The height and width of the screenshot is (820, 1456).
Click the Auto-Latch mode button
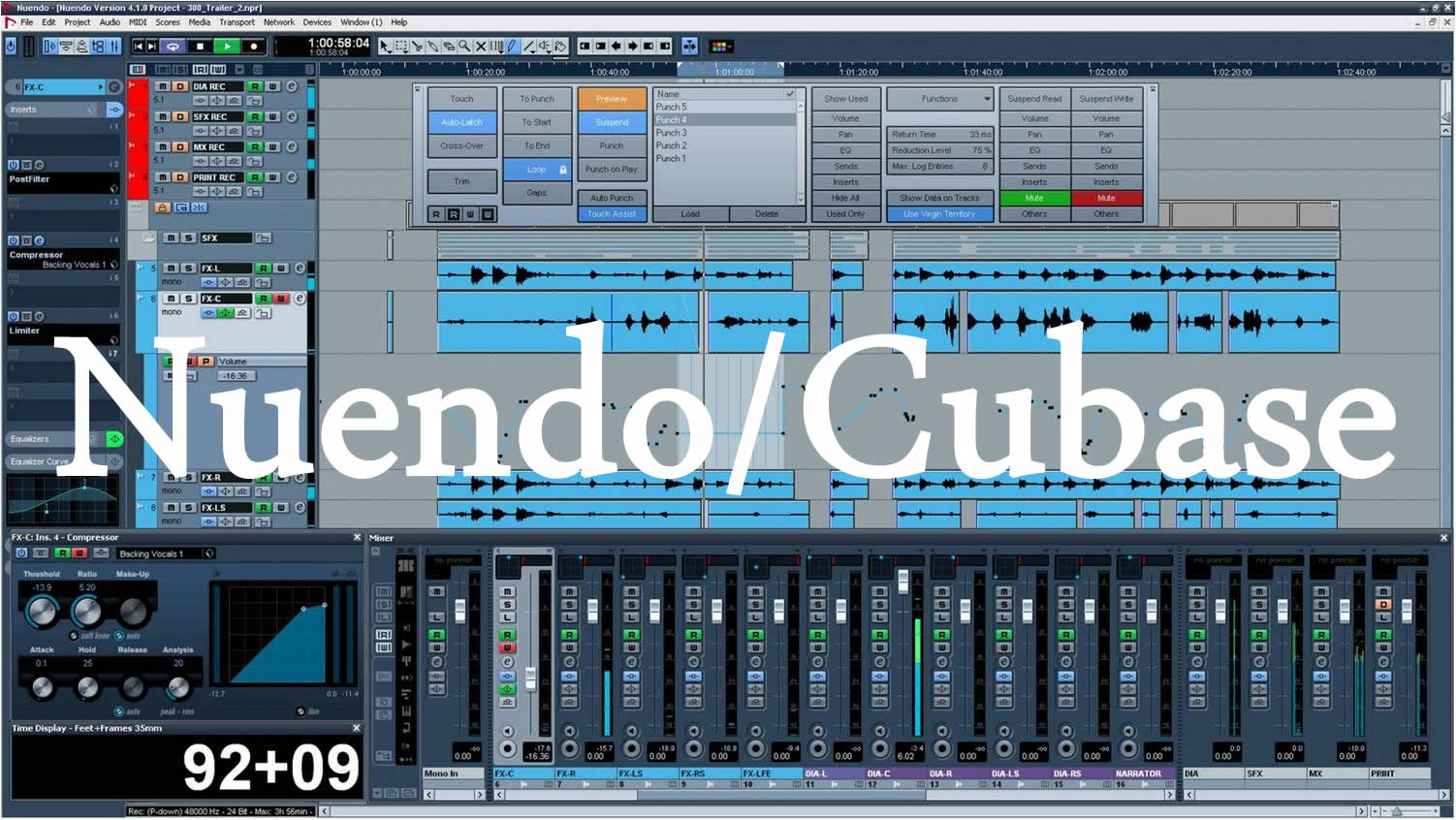(461, 122)
